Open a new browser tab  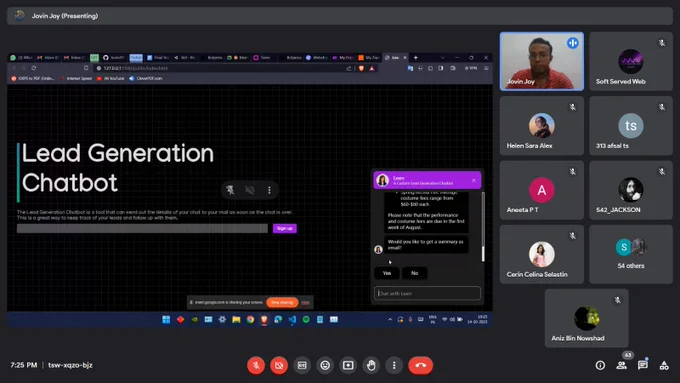[x=415, y=58]
